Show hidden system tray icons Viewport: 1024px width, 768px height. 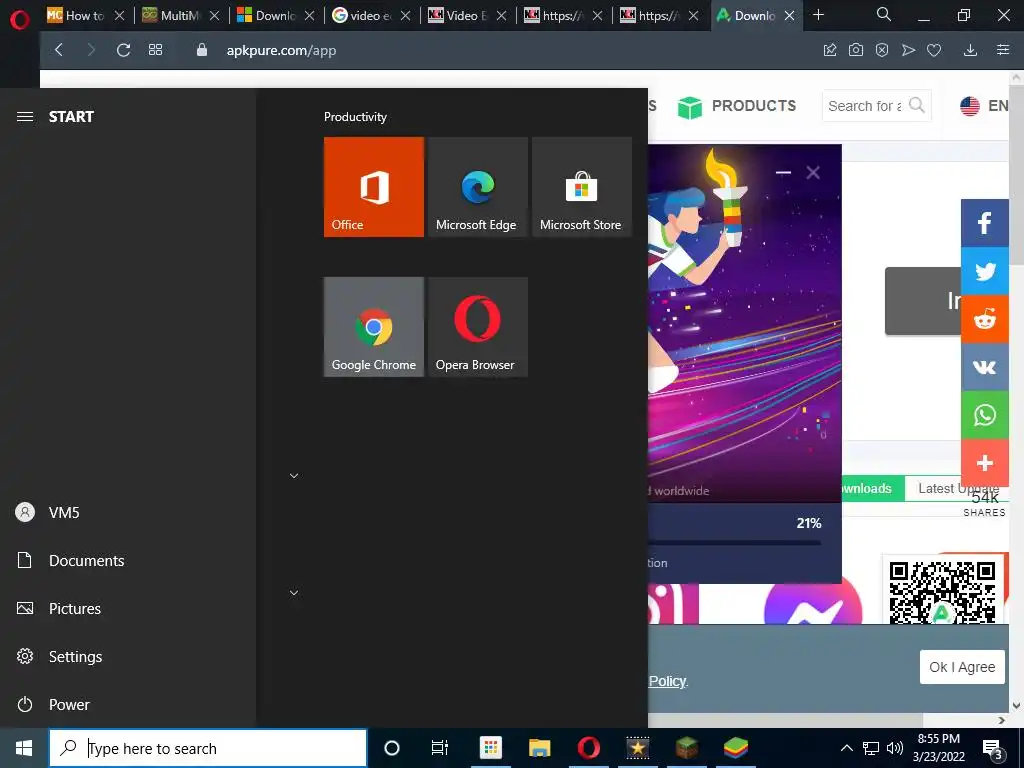(846, 748)
